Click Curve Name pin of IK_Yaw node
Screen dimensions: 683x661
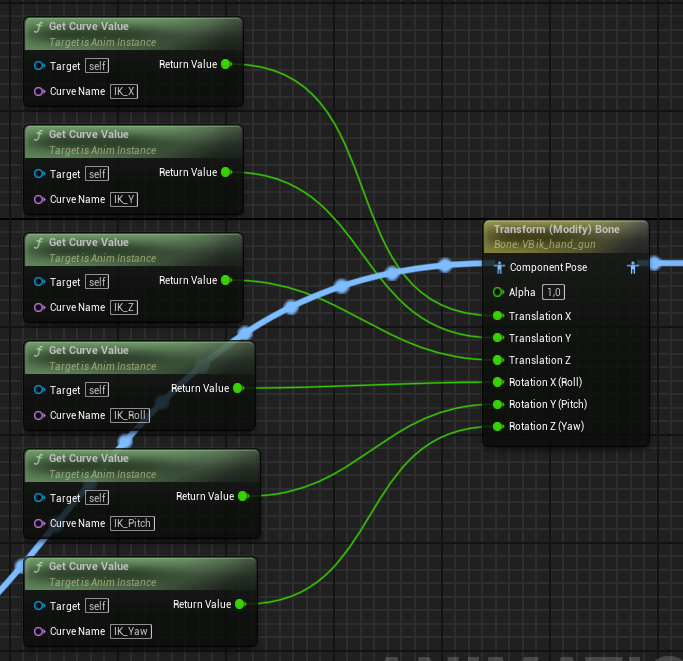coord(39,631)
